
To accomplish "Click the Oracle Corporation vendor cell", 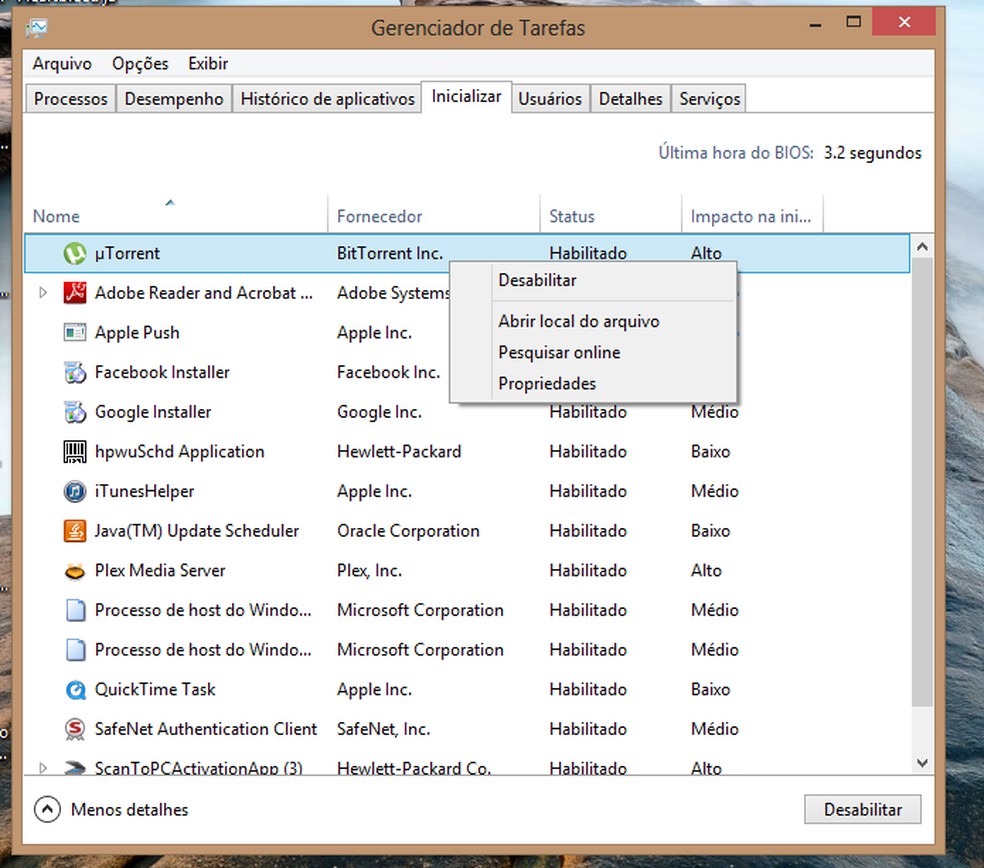I will [408, 531].
